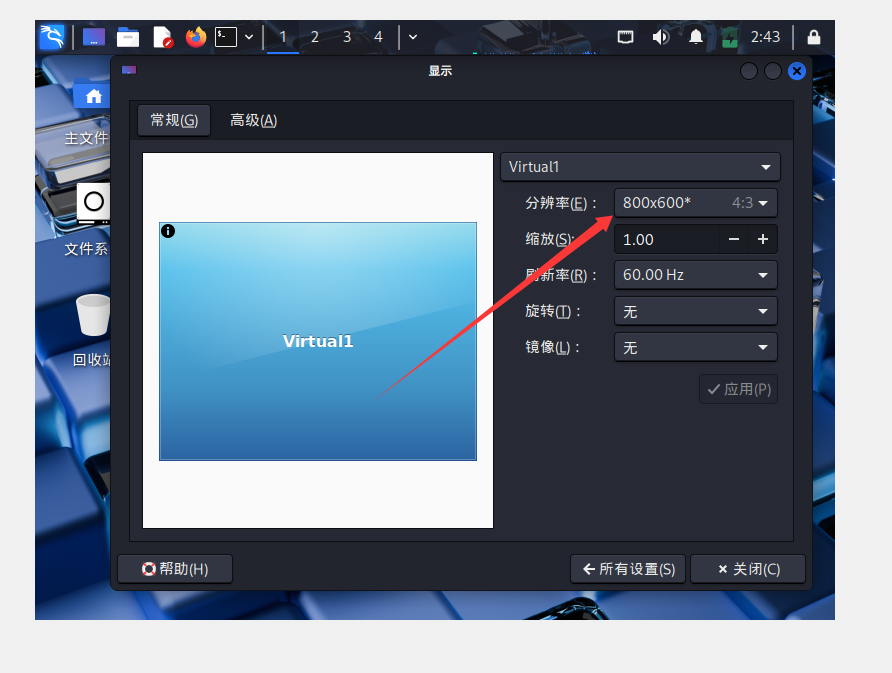Click the info icon on monitor preview
Viewport: 892px width, 673px height.
(x=168, y=232)
